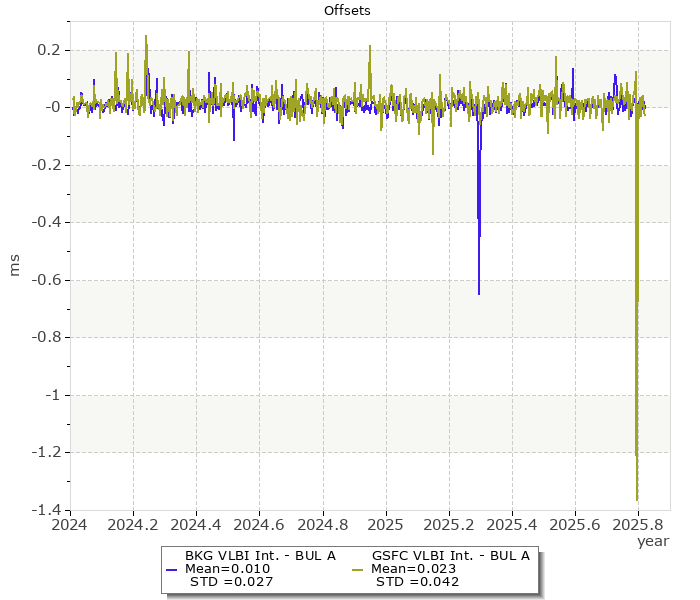
Task: Click the 2024.2 x-axis tick label
Action: [x=132, y=523]
